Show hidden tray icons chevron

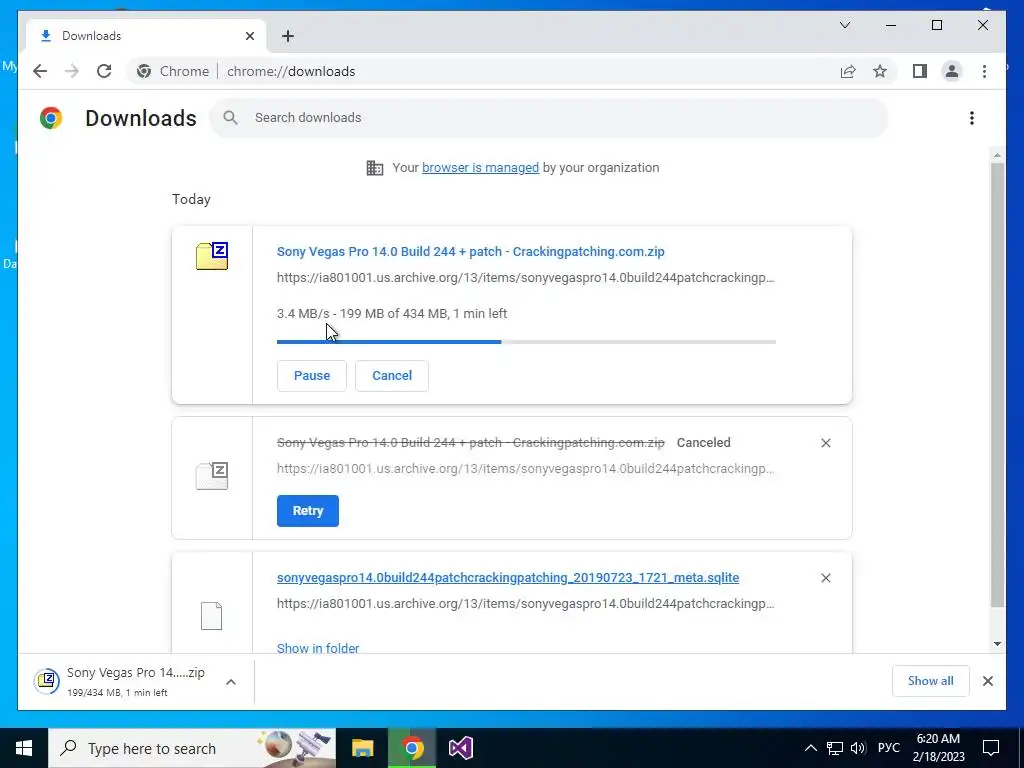pyautogui.click(x=810, y=748)
